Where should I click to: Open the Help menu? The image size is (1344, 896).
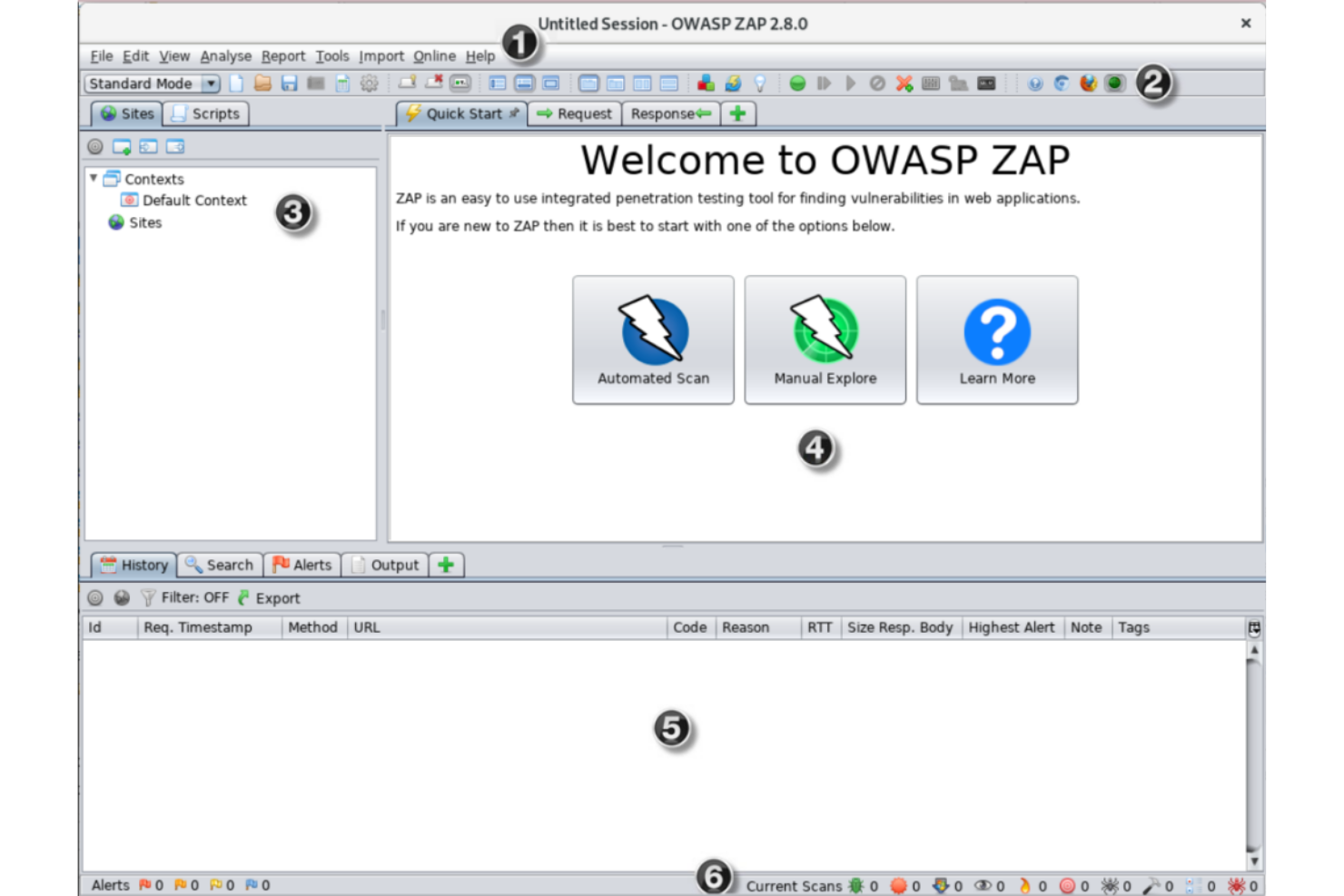[480, 56]
